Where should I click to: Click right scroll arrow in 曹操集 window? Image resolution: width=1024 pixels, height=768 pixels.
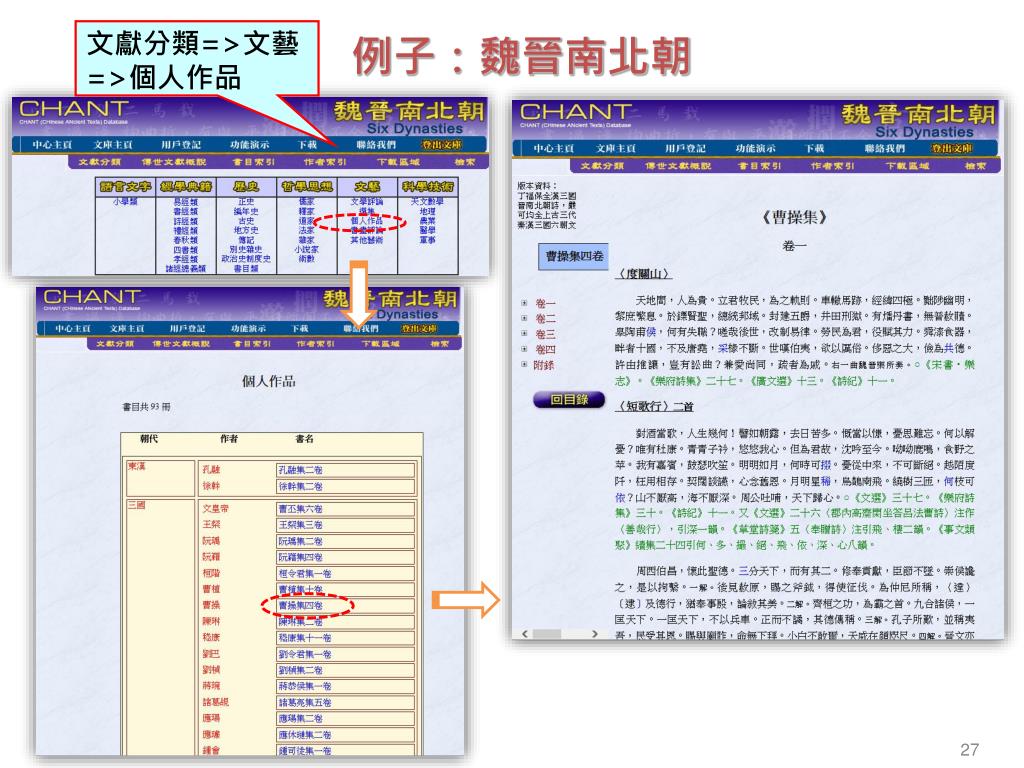pyautogui.click(x=594, y=633)
